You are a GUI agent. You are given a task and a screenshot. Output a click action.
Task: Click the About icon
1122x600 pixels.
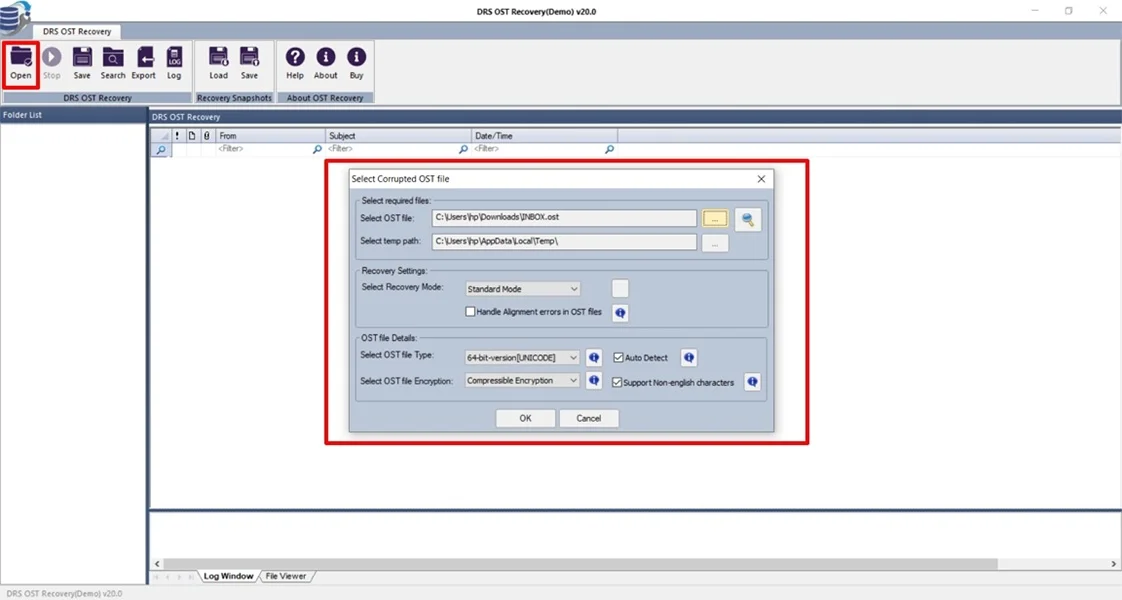[326, 64]
